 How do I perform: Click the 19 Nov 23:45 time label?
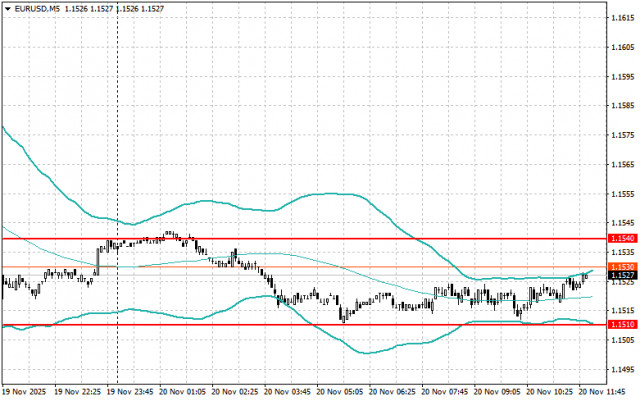130,392
